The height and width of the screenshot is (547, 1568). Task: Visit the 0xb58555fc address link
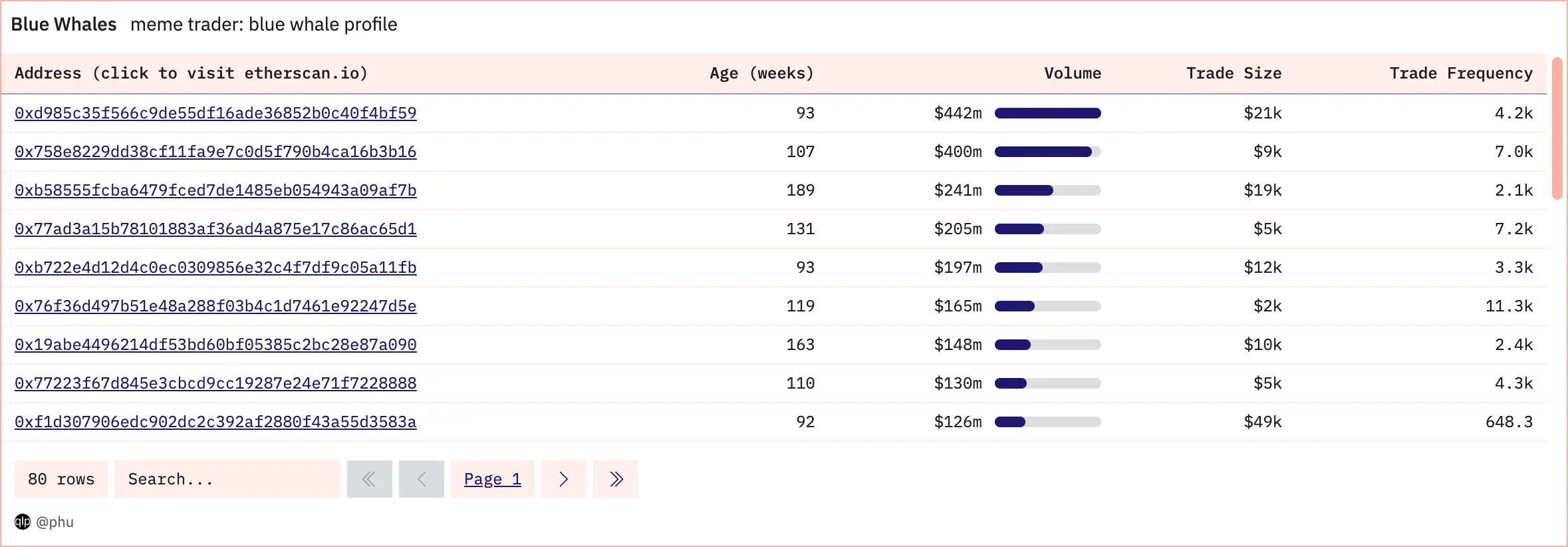click(x=215, y=190)
